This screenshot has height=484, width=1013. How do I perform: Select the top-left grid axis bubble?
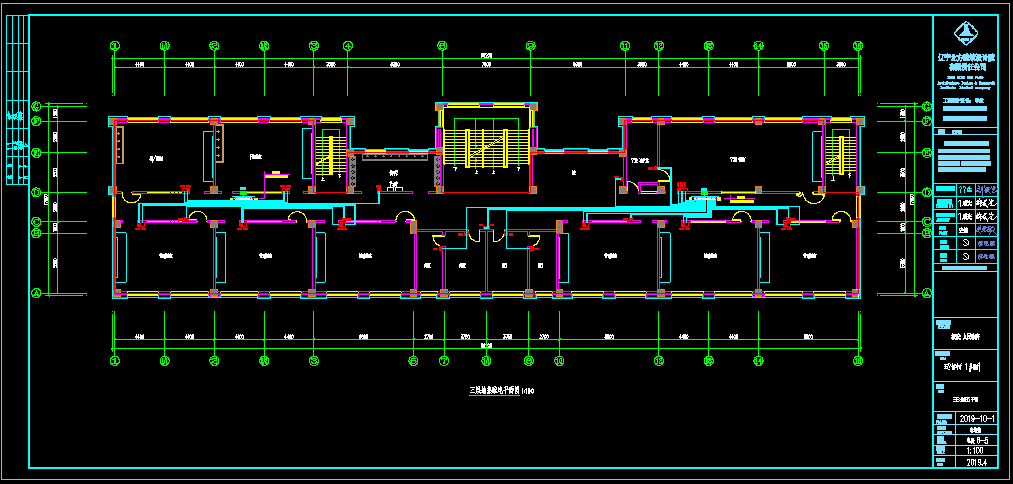(115, 45)
